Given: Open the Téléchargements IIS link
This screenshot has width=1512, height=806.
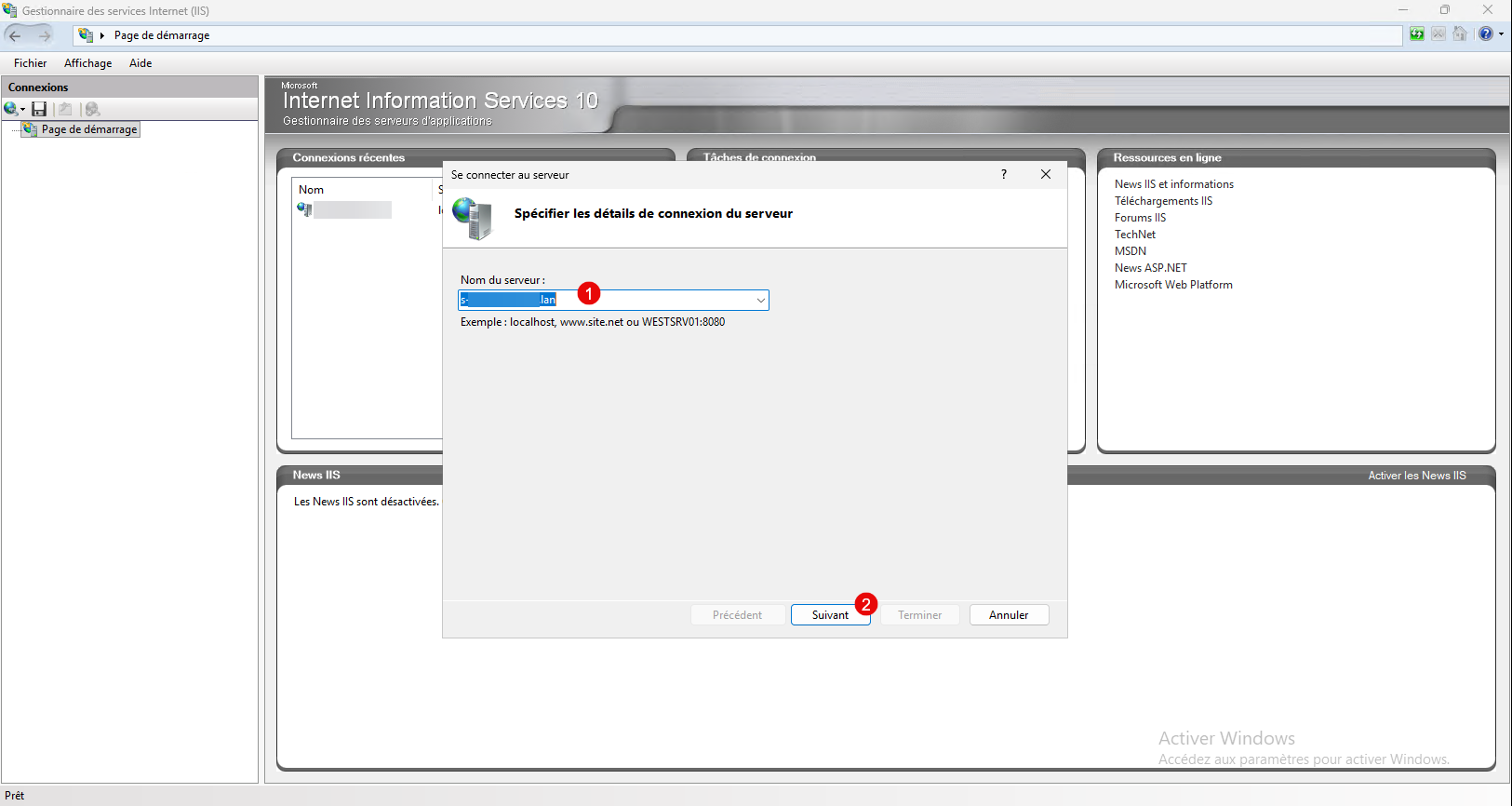Looking at the screenshot, I should (1163, 201).
